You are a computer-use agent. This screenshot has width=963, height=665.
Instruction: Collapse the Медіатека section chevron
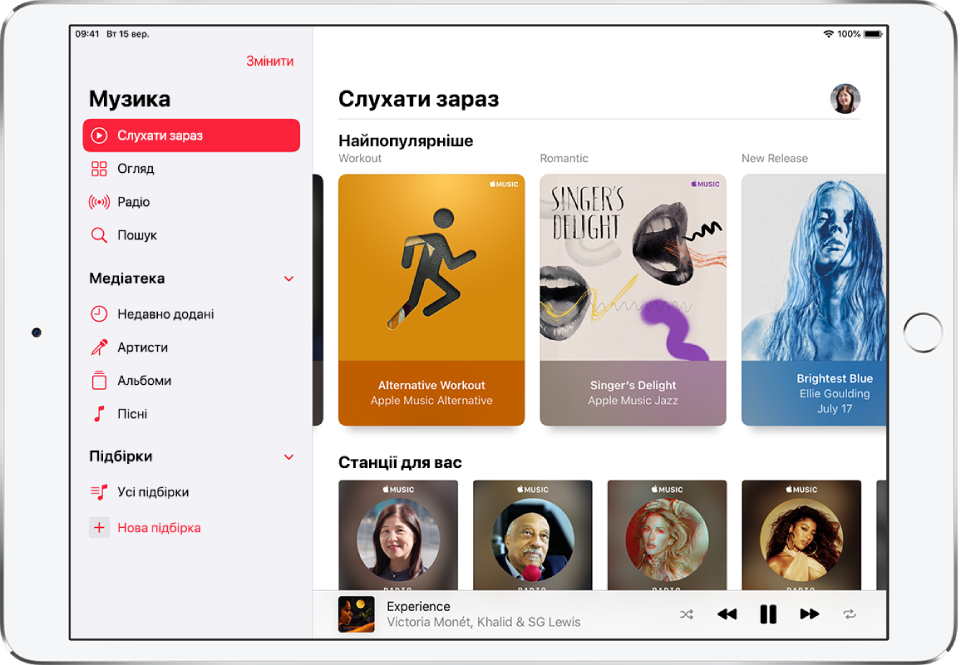[289, 279]
